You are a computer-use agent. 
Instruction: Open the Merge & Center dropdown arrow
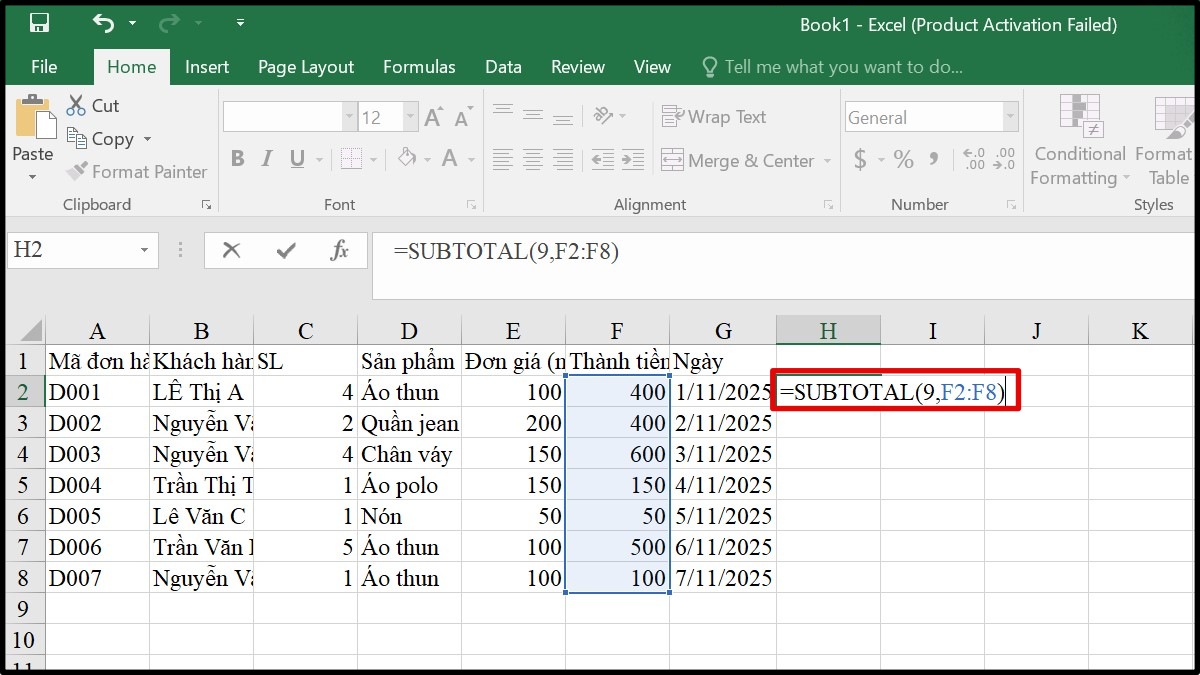click(x=828, y=160)
